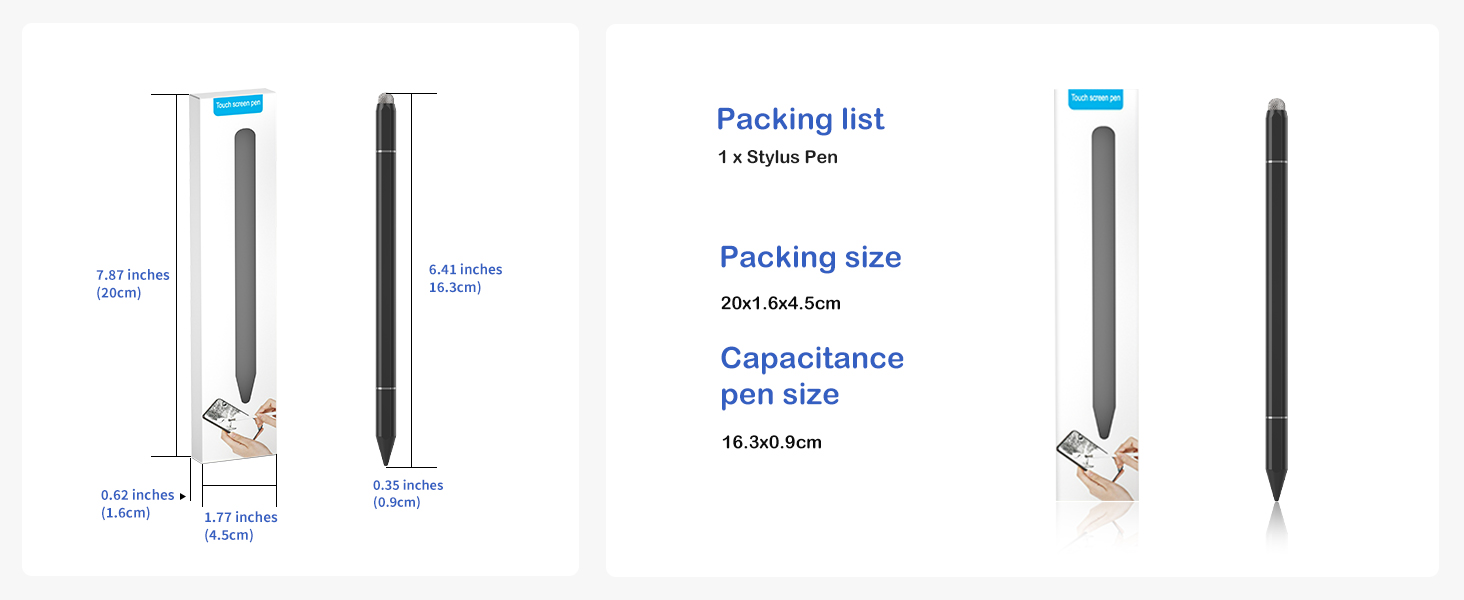Click the 'Capacitance pen size' heading
Image resolution: width=1464 pixels, height=600 pixels.
coord(812,376)
